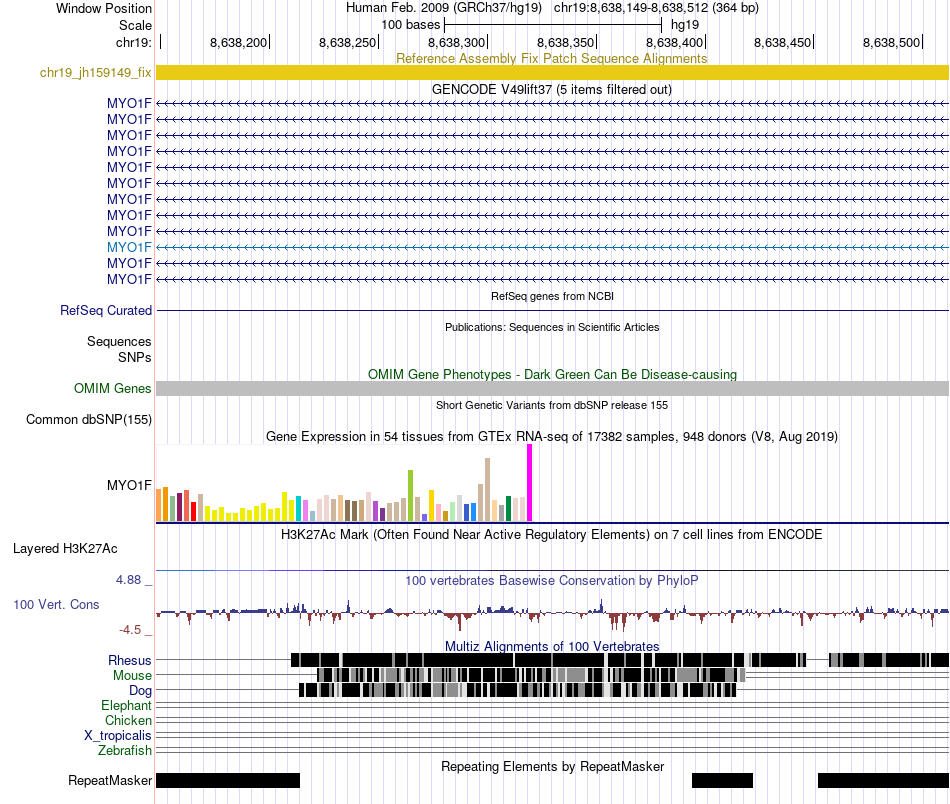This screenshot has height=804, width=950.
Task: Click the 'Window Position' label
Action: (104, 8)
